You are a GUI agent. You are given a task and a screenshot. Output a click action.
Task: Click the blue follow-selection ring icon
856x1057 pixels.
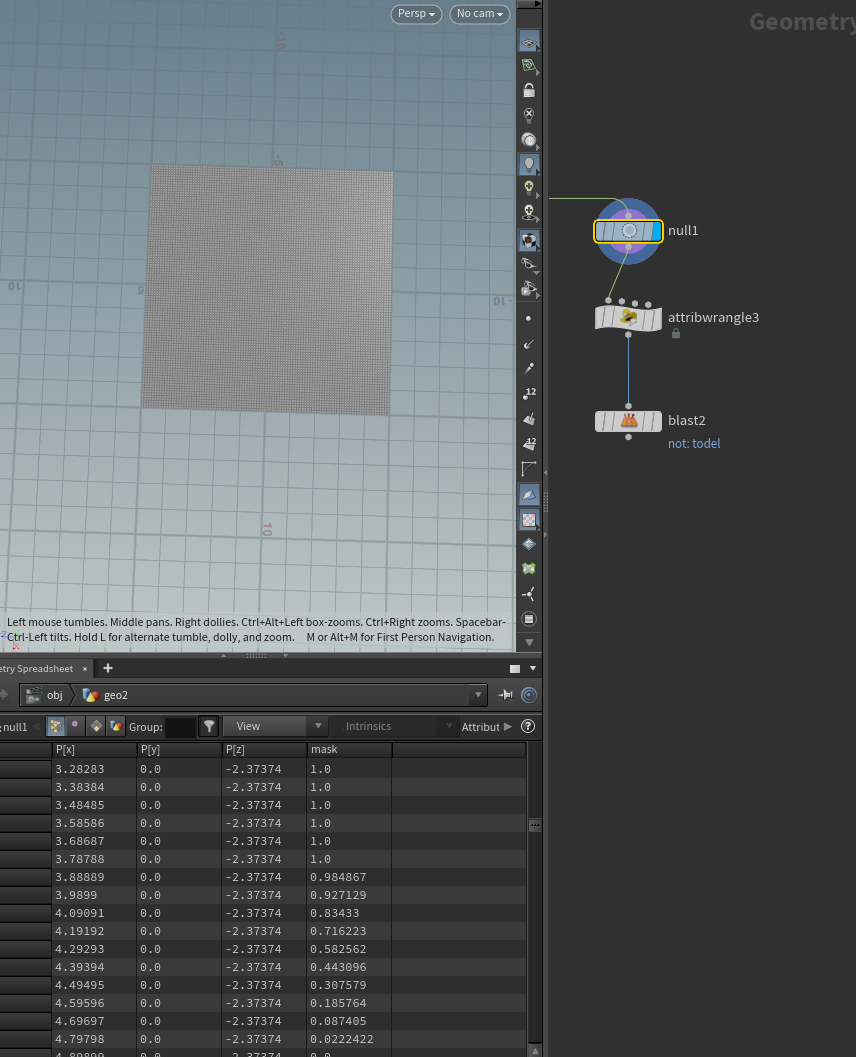coord(529,695)
